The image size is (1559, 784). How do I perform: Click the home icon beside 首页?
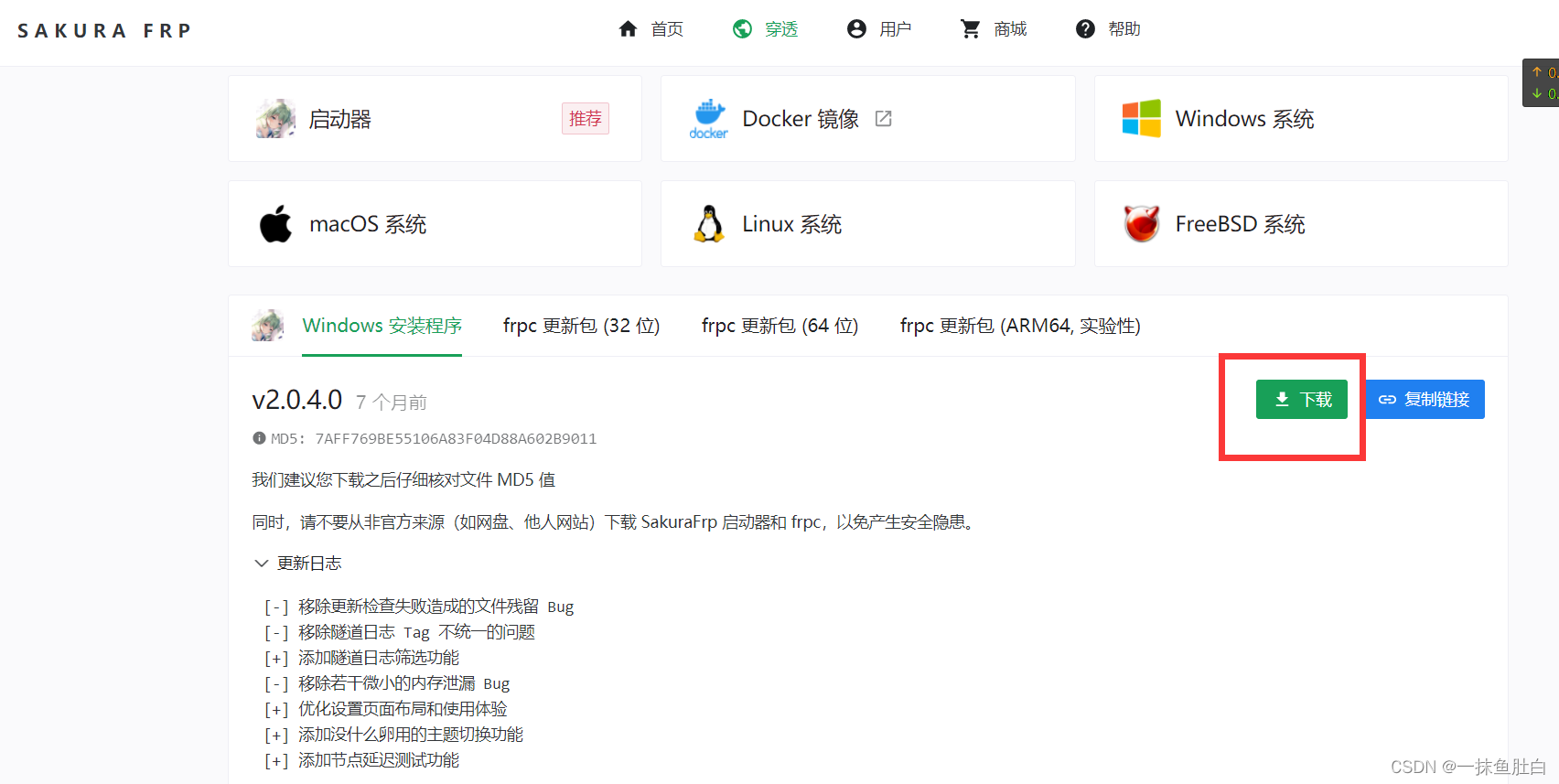(628, 29)
